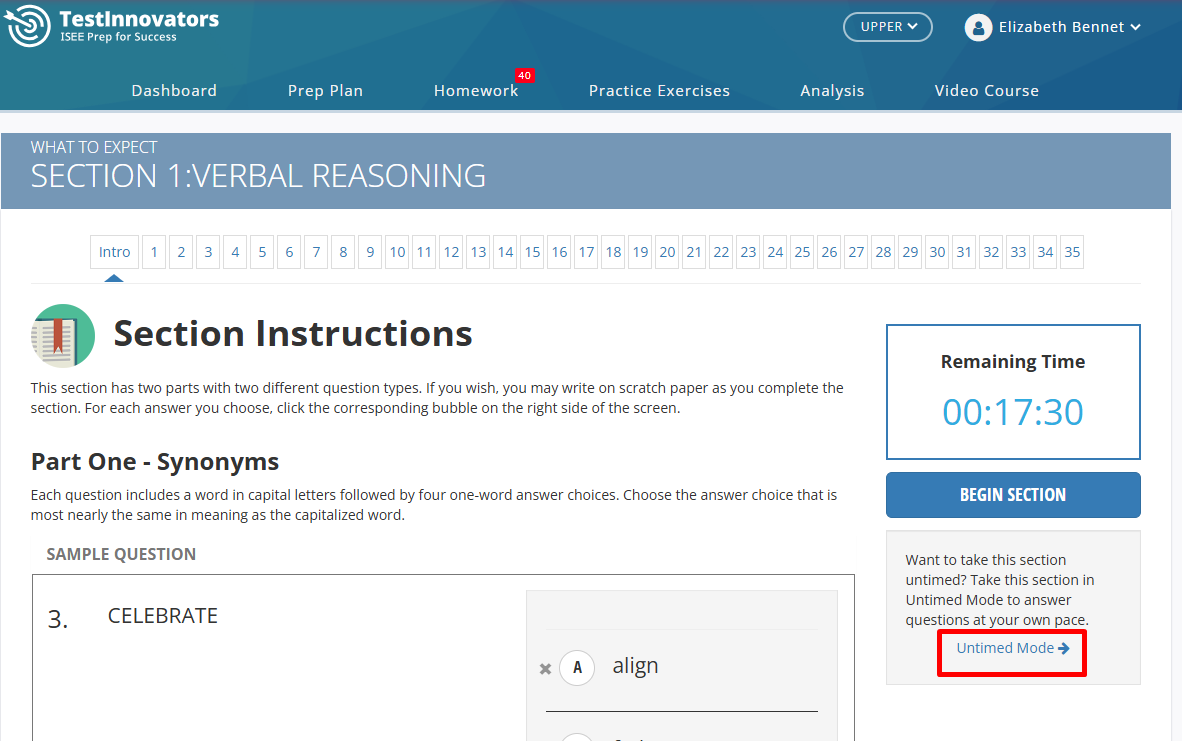Jump to question 24
Screen dimensions: 1182x741
776,252
